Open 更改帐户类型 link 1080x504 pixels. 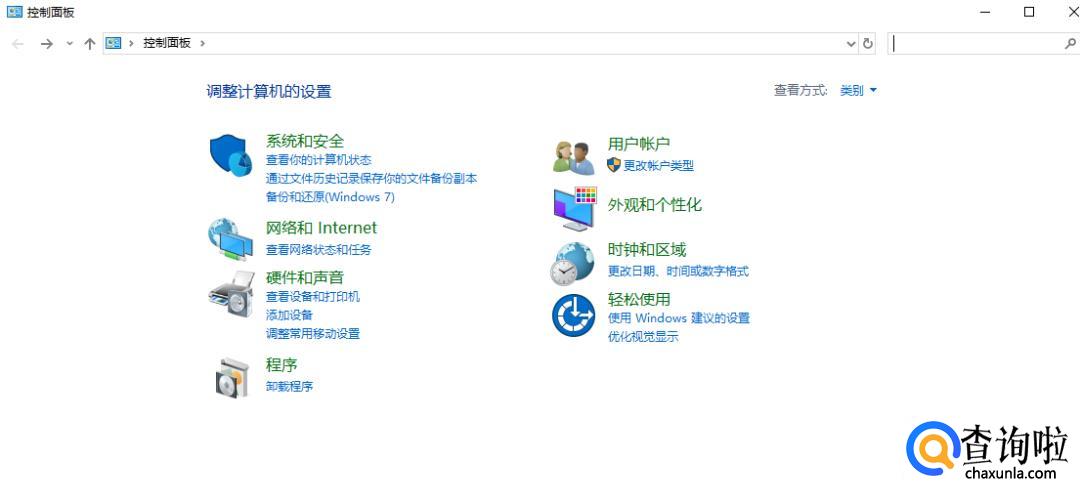tap(658, 165)
